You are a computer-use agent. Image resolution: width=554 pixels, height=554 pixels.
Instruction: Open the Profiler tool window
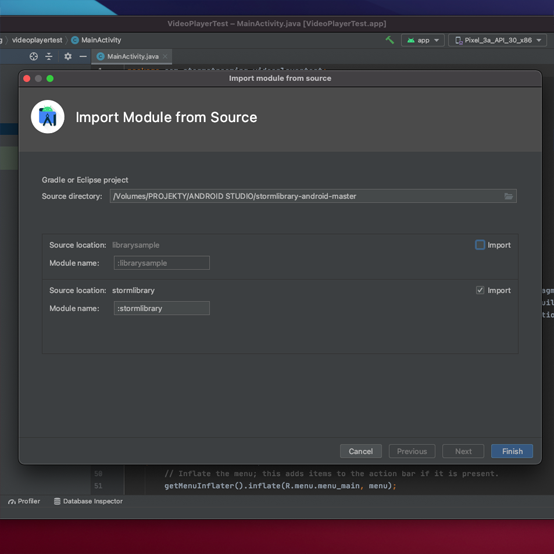24,501
